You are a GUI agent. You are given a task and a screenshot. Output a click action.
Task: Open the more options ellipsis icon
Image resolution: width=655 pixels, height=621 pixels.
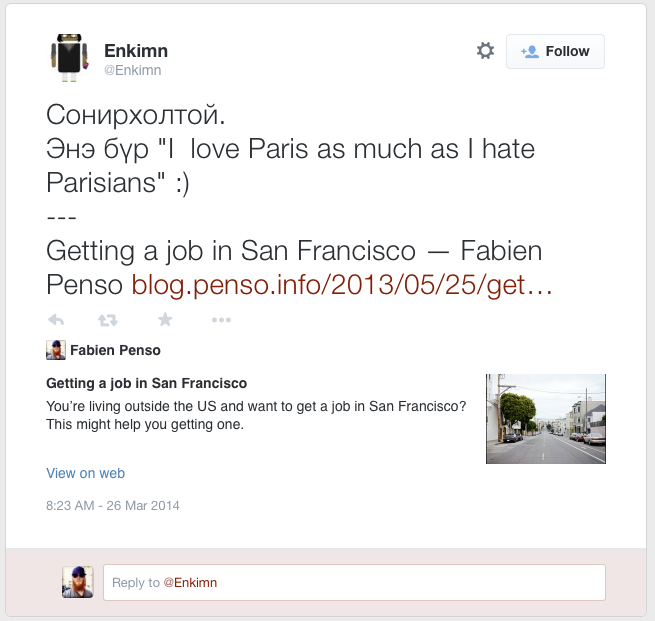[221, 320]
